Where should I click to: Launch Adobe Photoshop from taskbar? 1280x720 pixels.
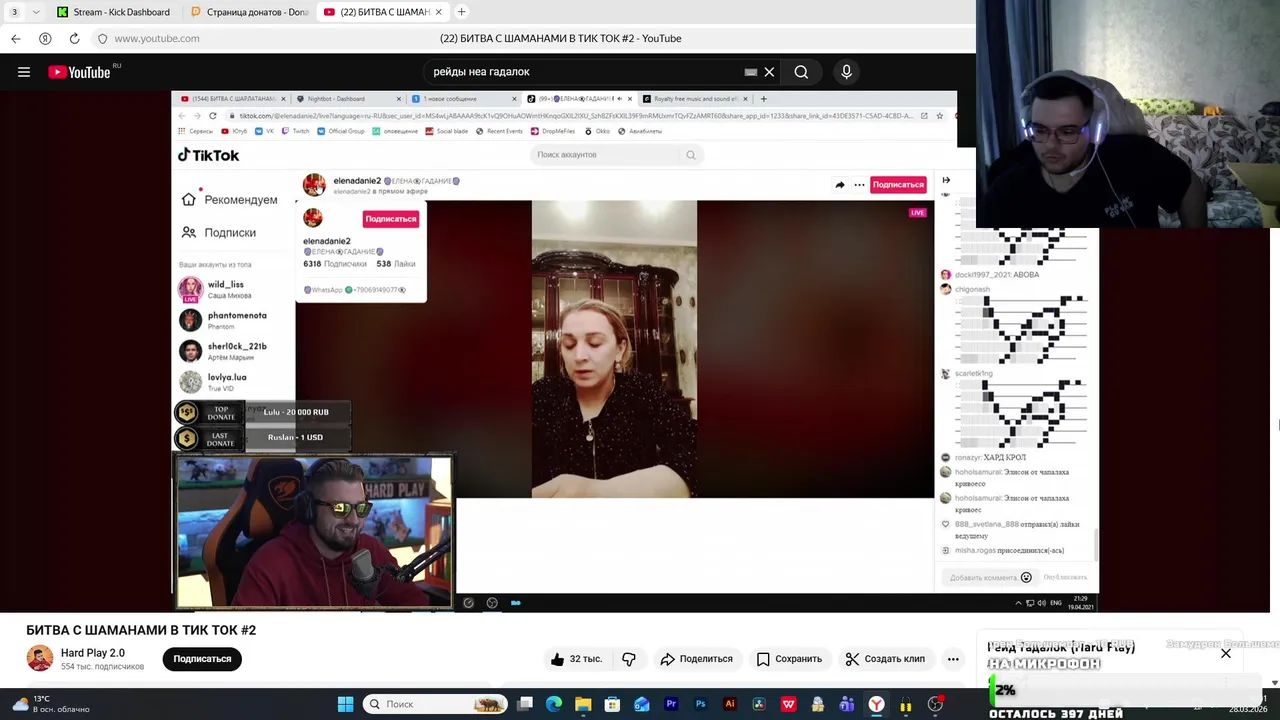pyautogui.click(x=700, y=704)
